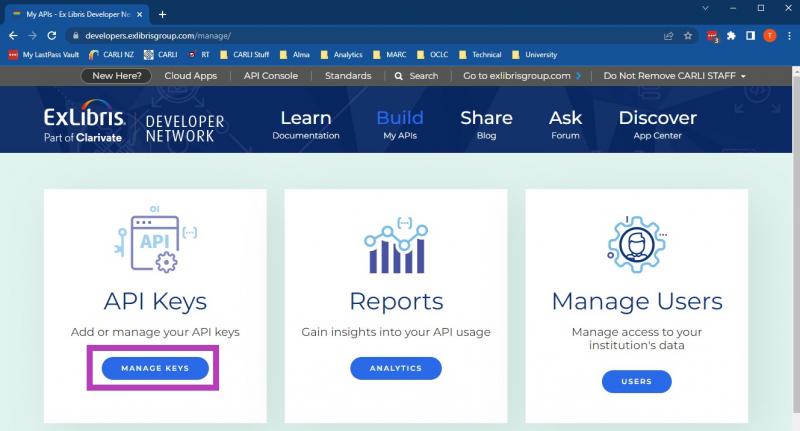Open the Extensions puzzle icon
Viewport: 800px width, 431px height.
click(731, 36)
